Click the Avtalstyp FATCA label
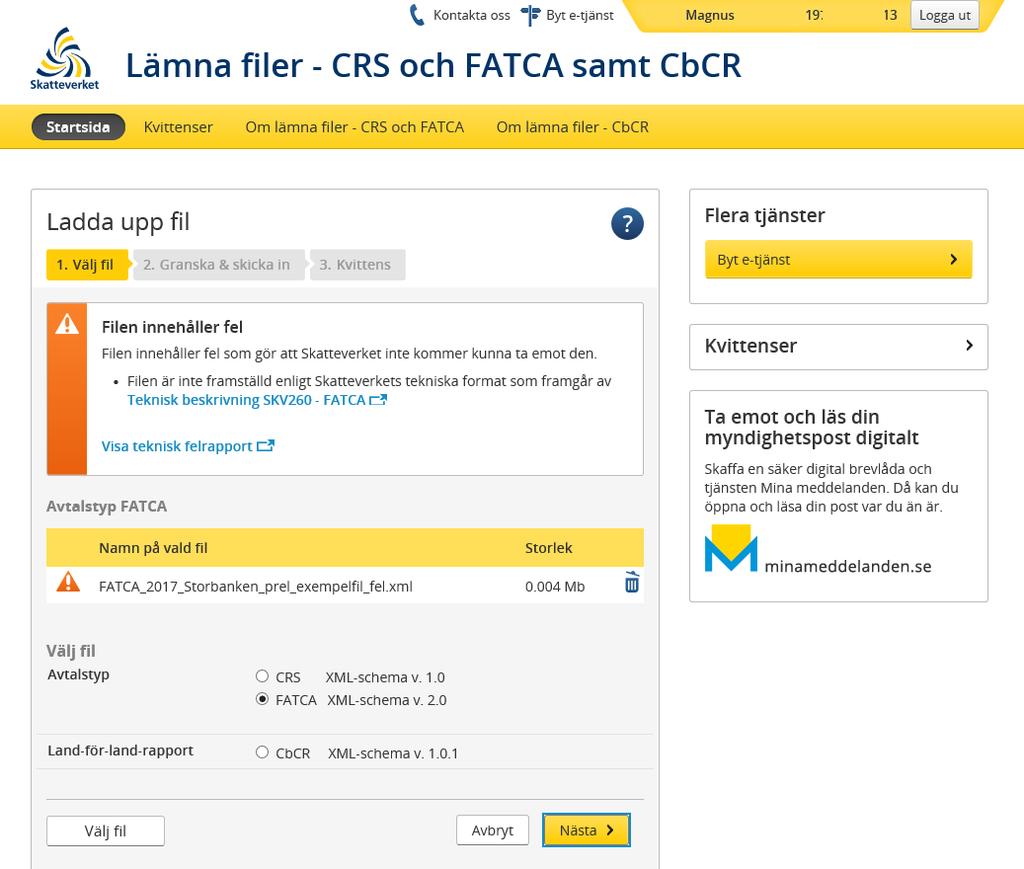The height and width of the screenshot is (869, 1024). (x=106, y=506)
